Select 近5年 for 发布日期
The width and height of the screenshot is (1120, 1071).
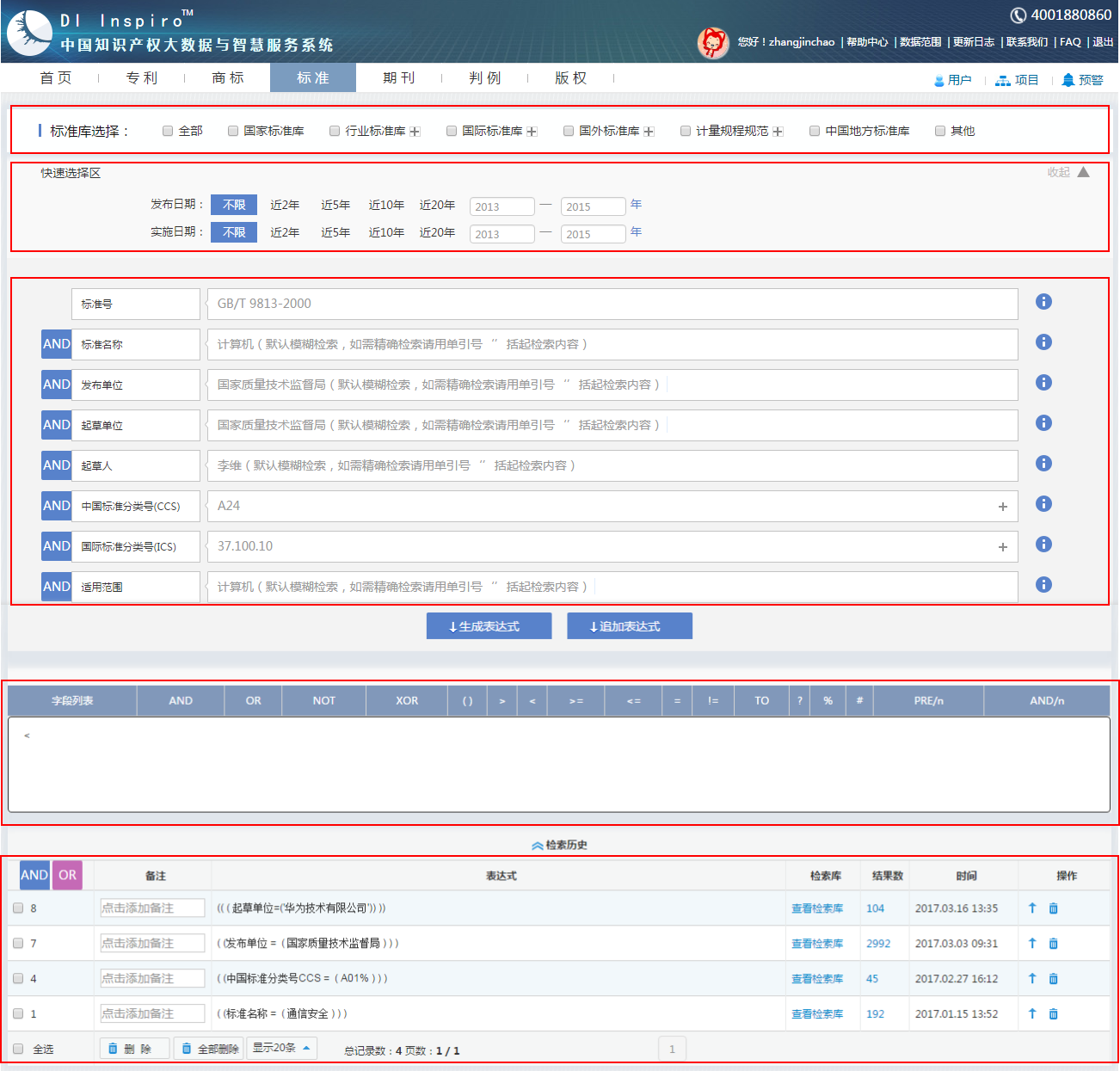tap(335, 205)
